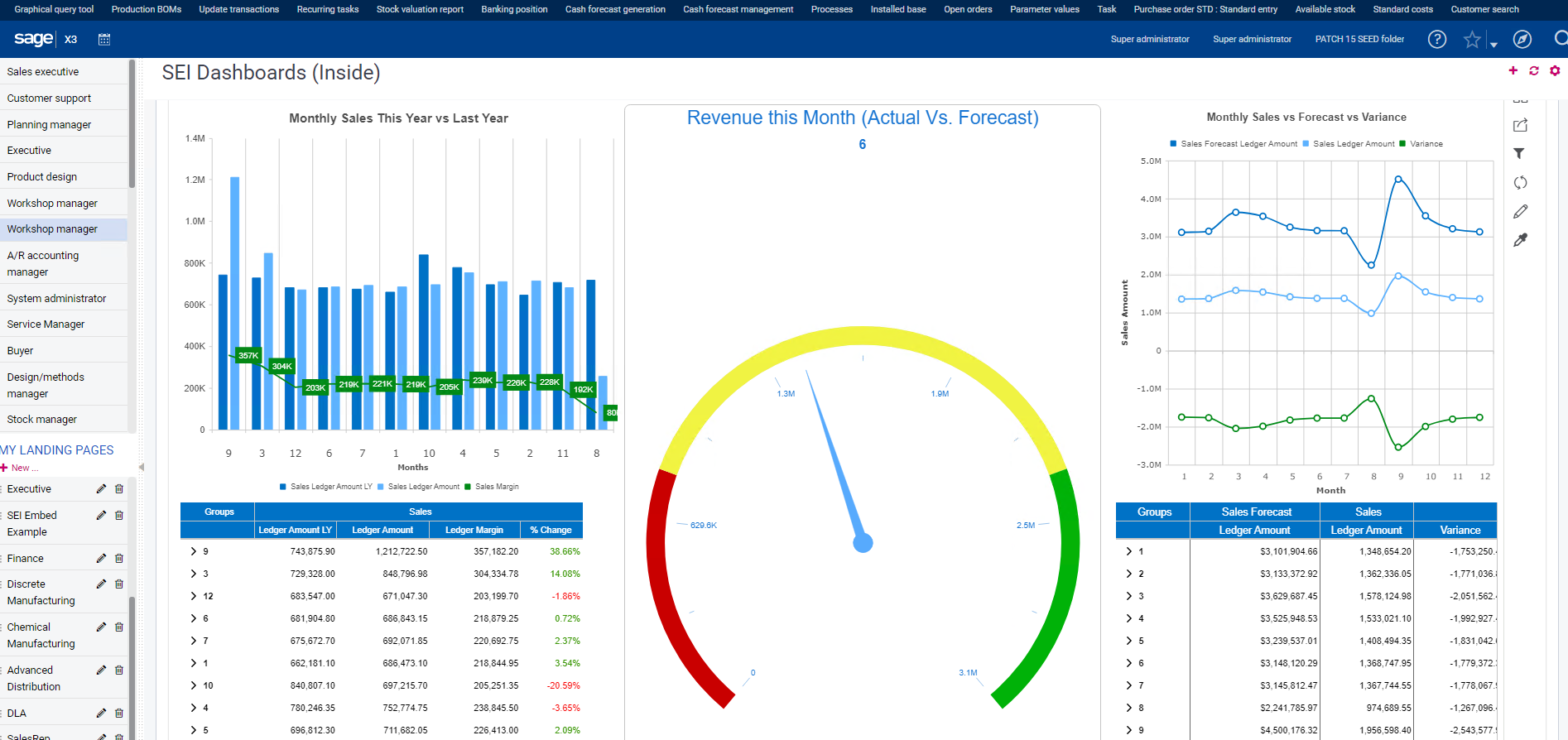Click the gauge needle center pivot
The width and height of the screenshot is (1568, 740).
click(863, 543)
